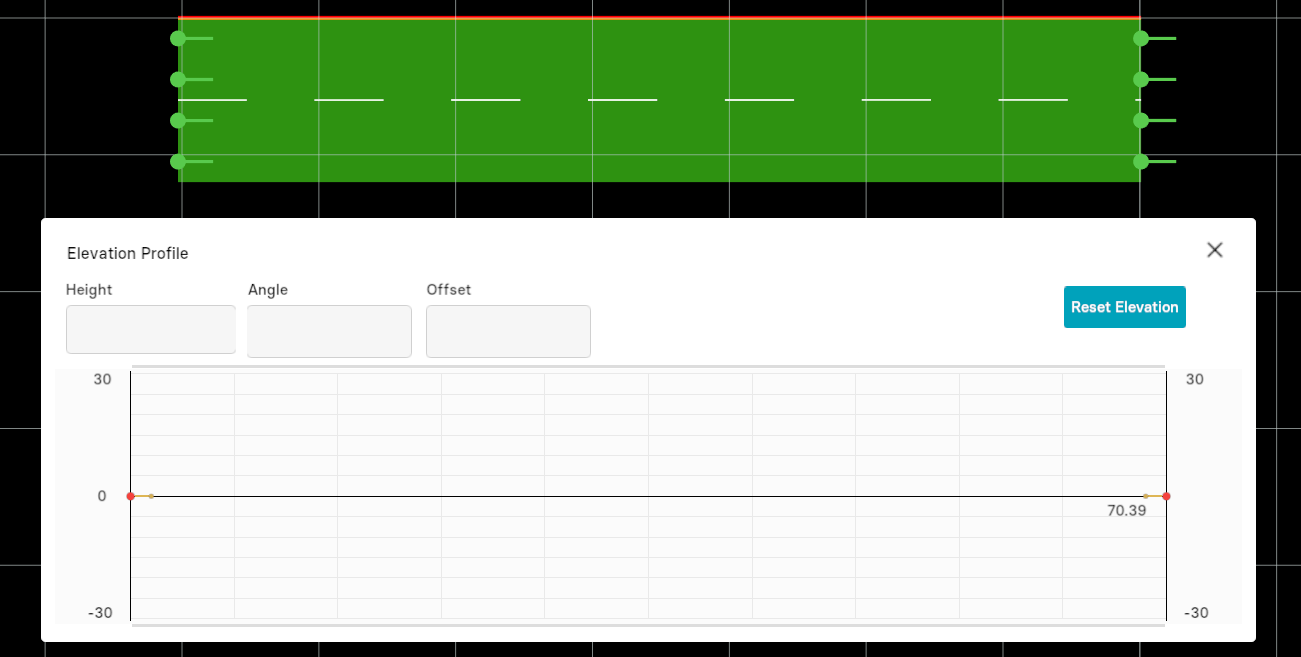Select the topmost green lane node on right road end

coord(1141,39)
